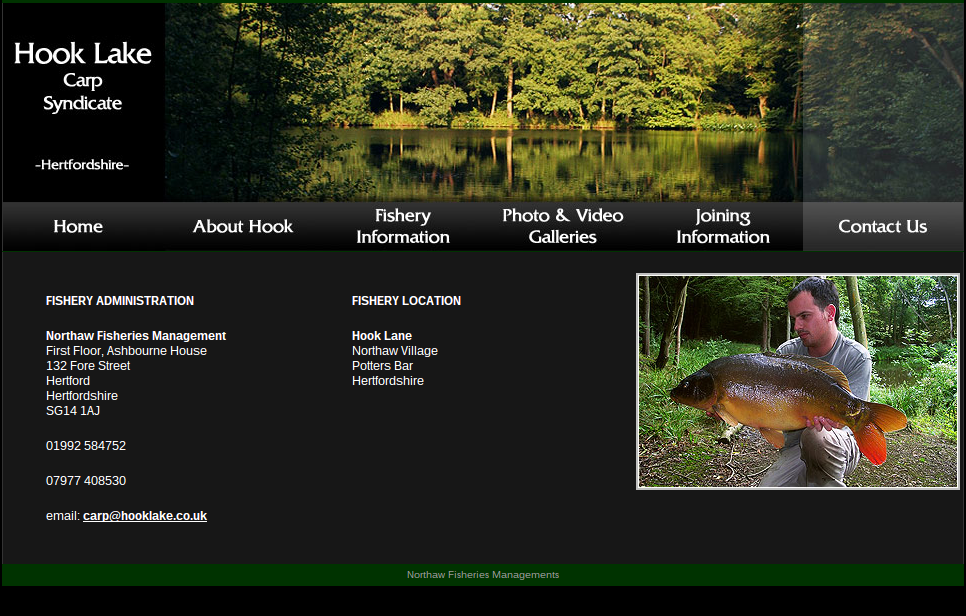Click the postcode SG14 1AJ
The height and width of the screenshot is (616, 966).
pyautogui.click(x=73, y=410)
